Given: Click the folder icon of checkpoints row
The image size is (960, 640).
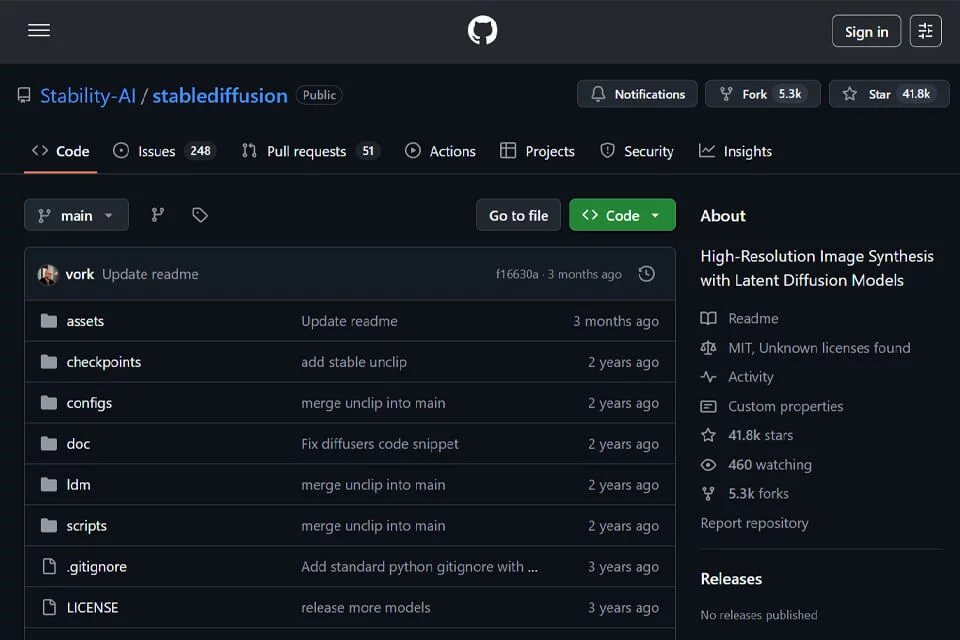Looking at the screenshot, I should tap(48, 362).
